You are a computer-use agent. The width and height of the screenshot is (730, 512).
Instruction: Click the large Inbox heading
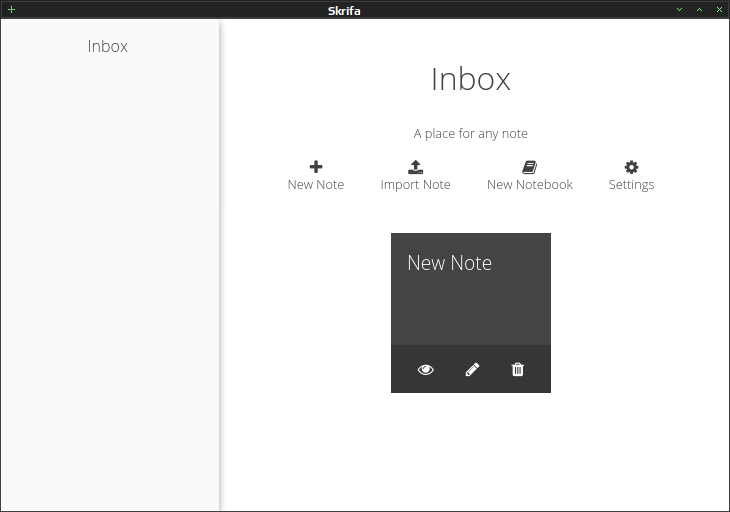pos(471,79)
